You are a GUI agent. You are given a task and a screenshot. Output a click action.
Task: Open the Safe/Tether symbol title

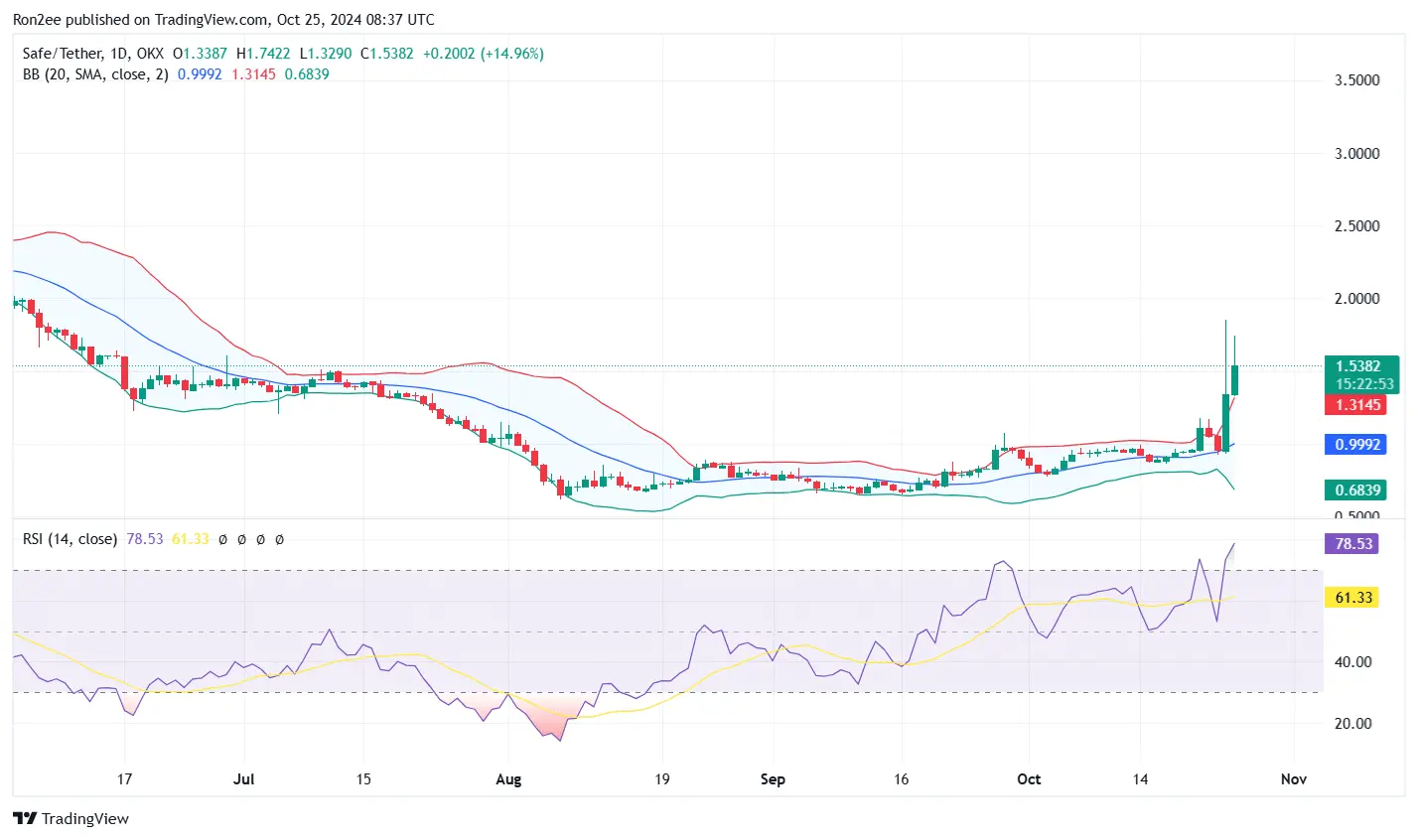[x=94, y=54]
